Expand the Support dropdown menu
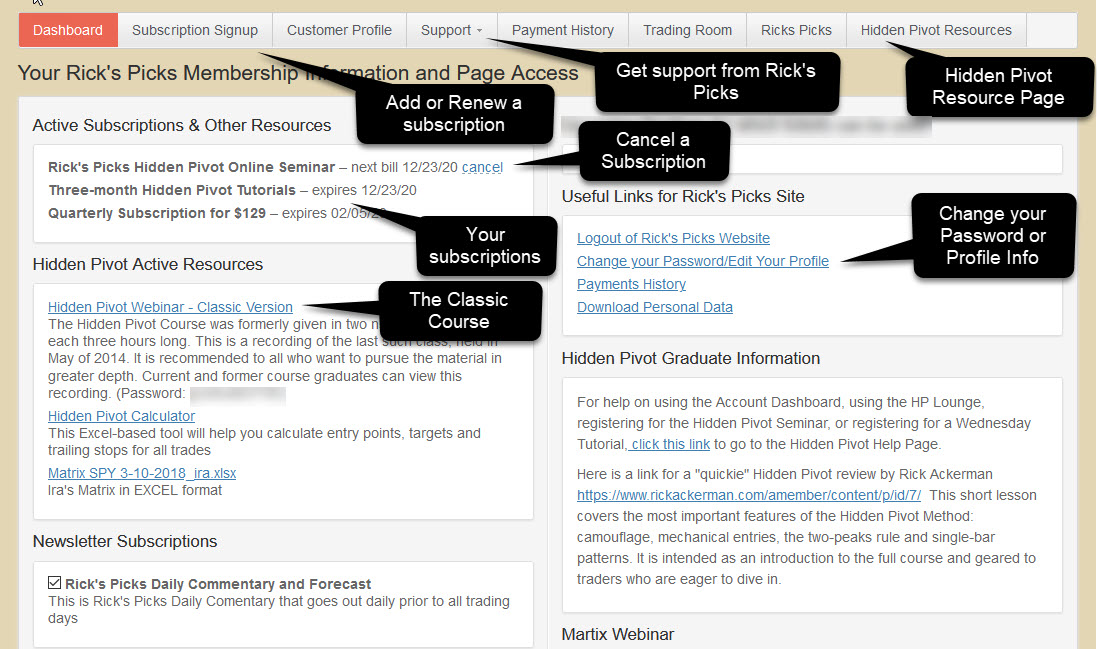Screen dimensions: 1097x649 click(x=451, y=30)
